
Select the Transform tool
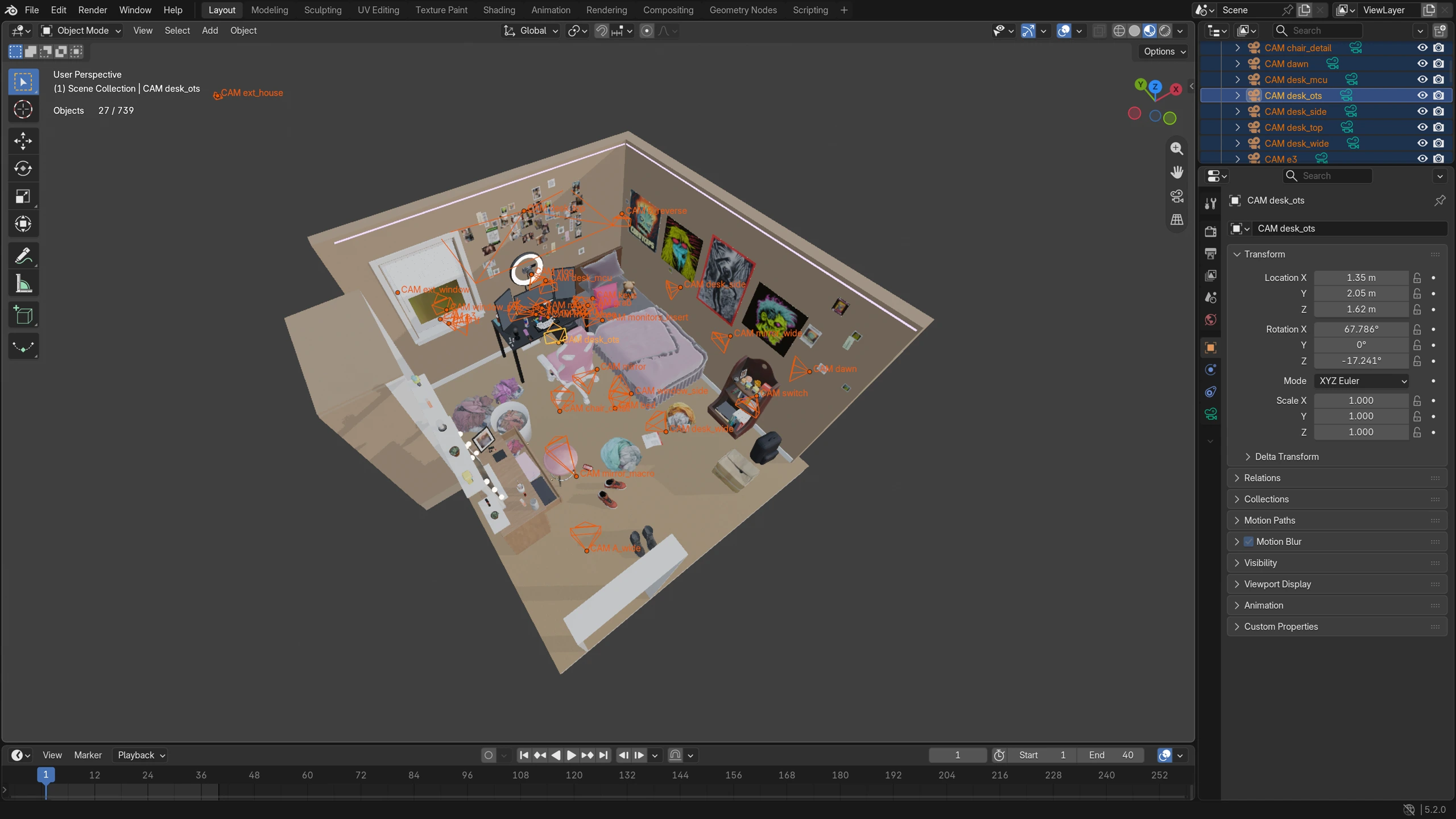(23, 224)
